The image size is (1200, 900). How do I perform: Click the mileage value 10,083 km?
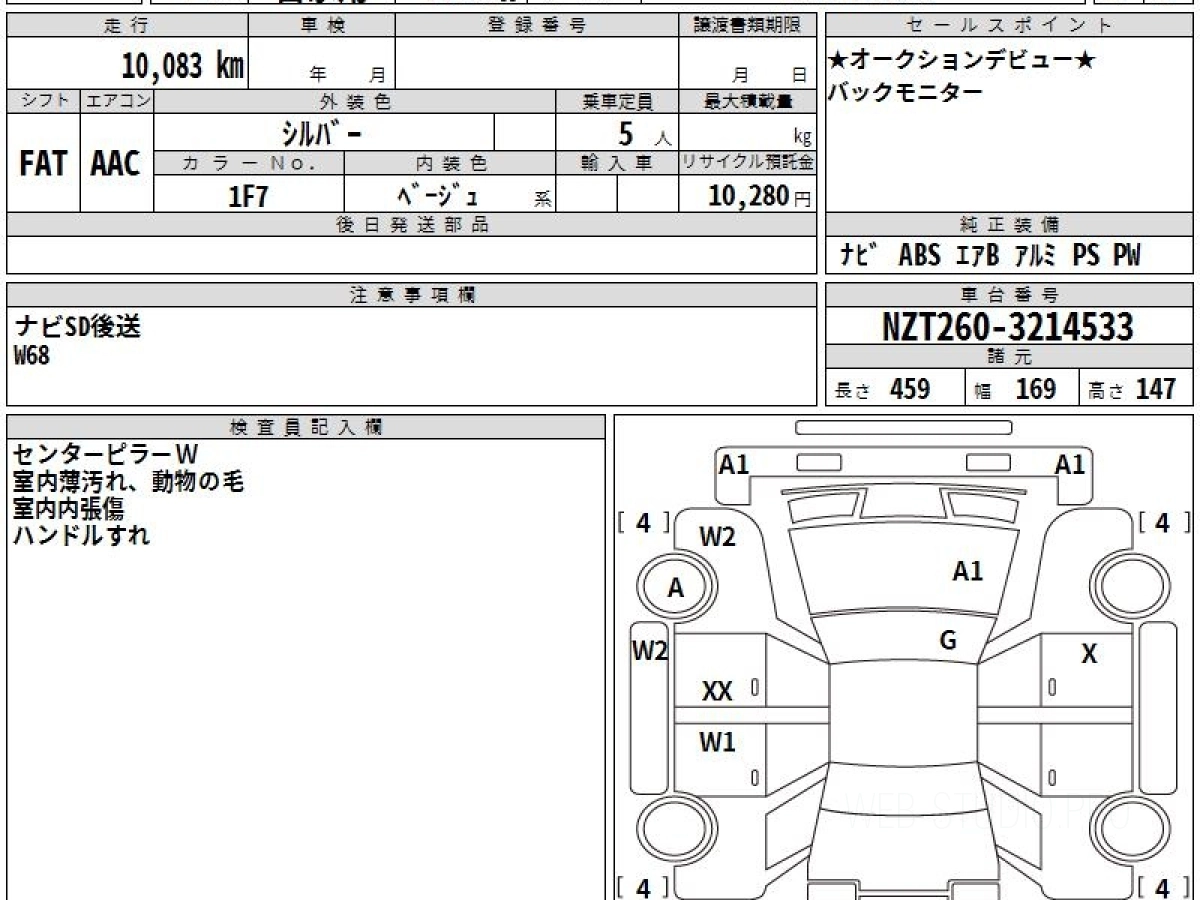(x=183, y=66)
